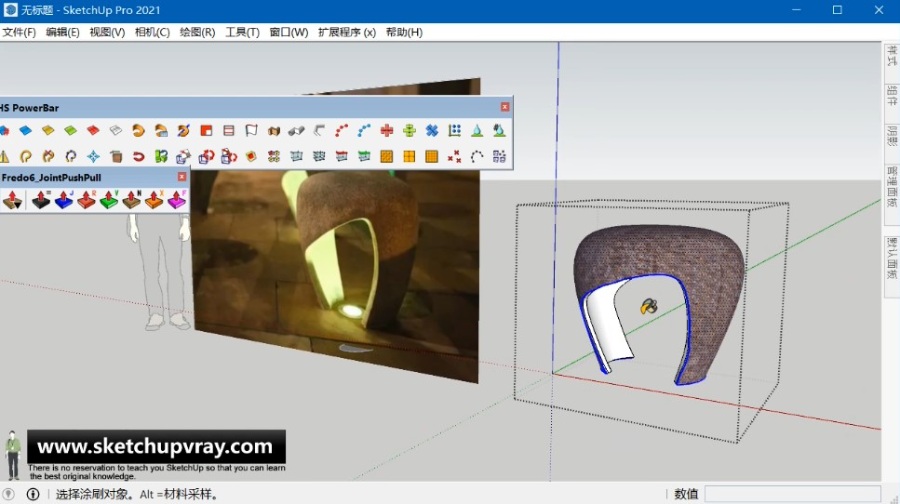Activate main JointPushPull tool with dropdown arrow
Viewport: 900px width, 504px height.
tap(12, 200)
